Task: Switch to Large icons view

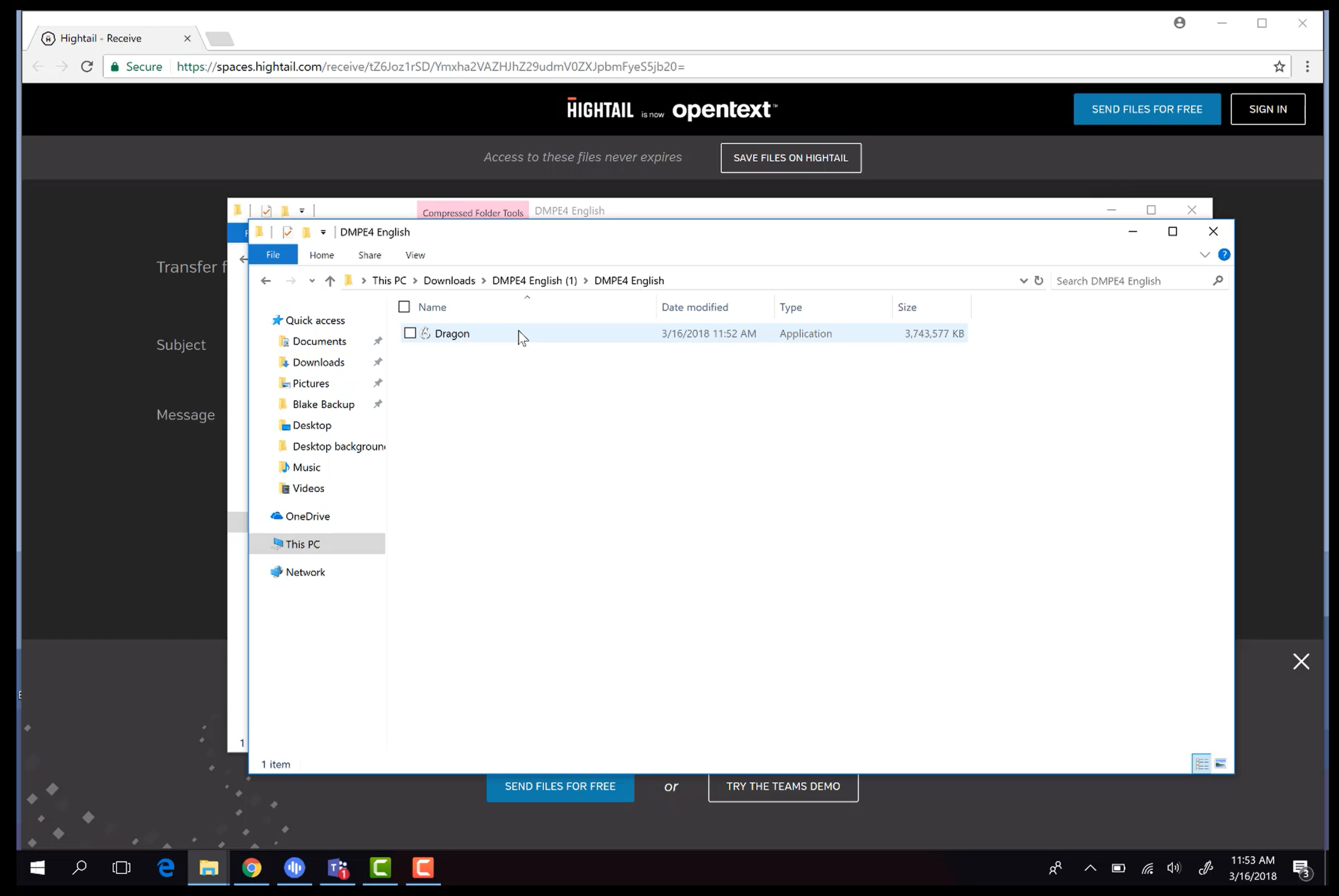Action: [x=1221, y=763]
